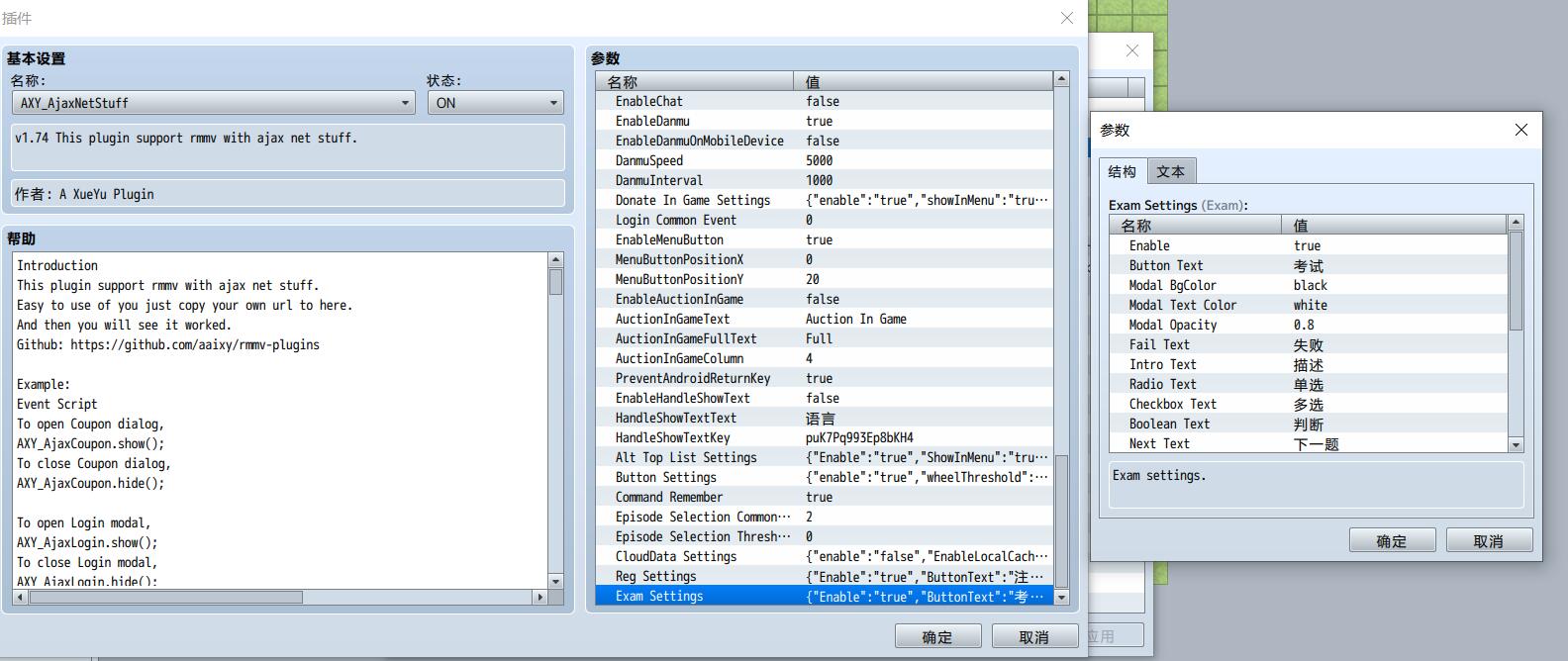
Task: Switch to the 文本 tab
Action: pos(1171,171)
